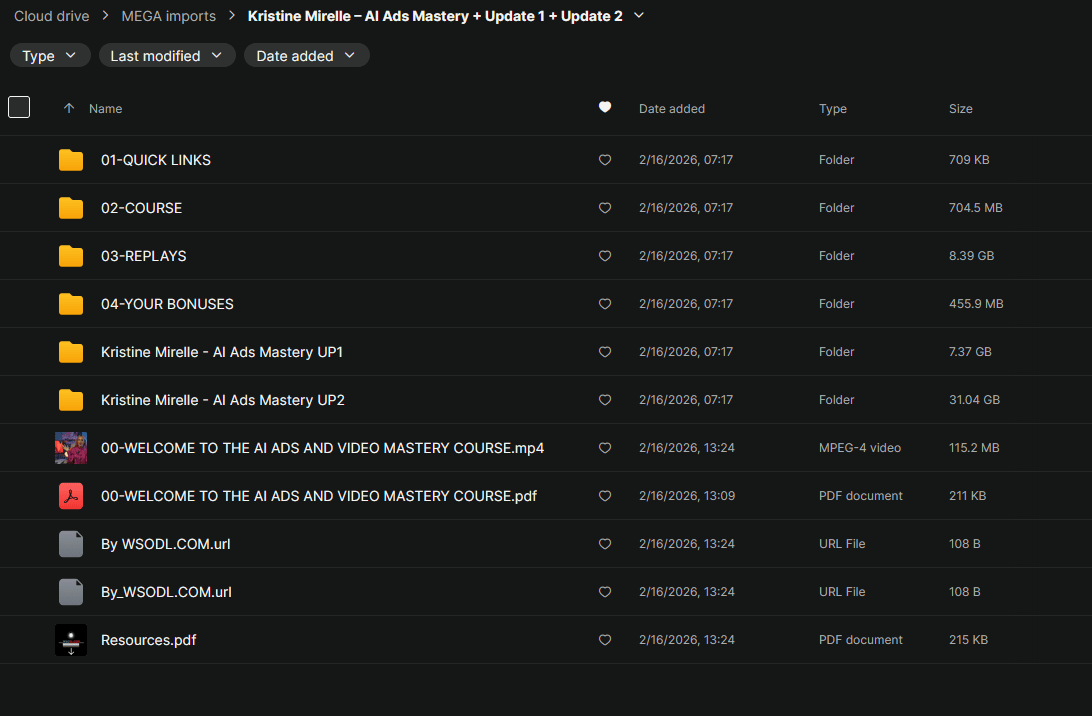Toggle favorite heart for Resources.pdf
Image resolution: width=1092 pixels, height=716 pixels.
[x=604, y=640]
